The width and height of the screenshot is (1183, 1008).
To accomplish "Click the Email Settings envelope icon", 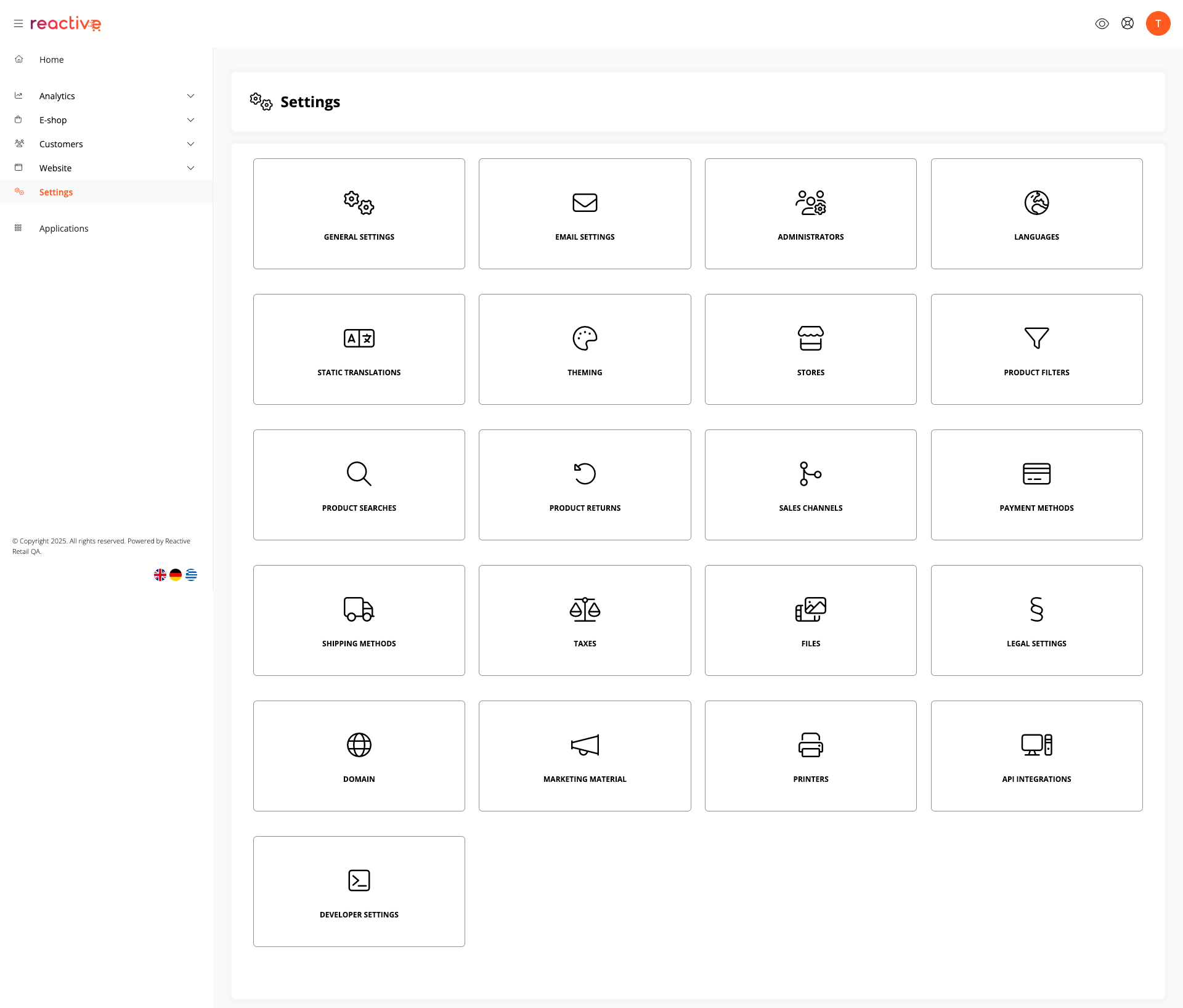I will point(585,203).
